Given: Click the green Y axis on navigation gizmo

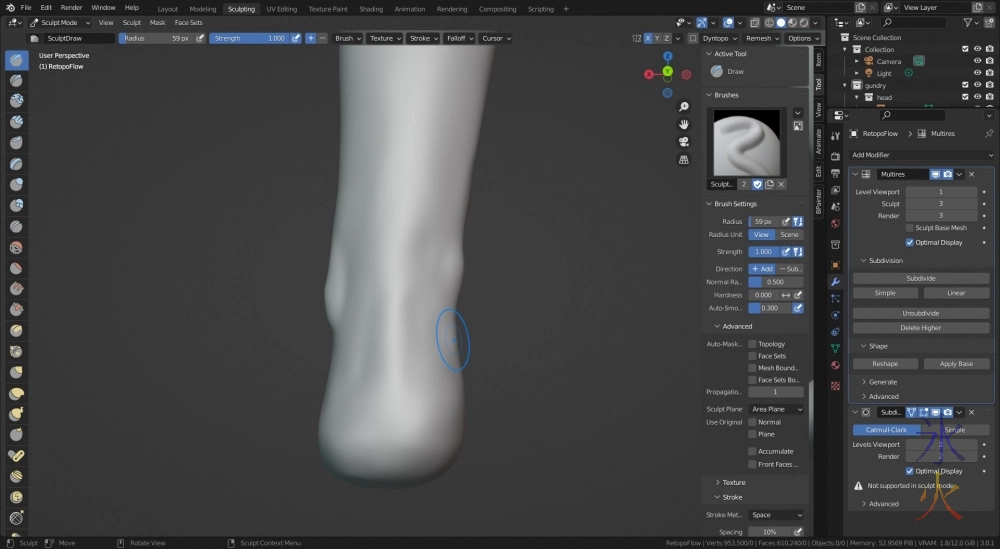Looking at the screenshot, I should 667,72.
